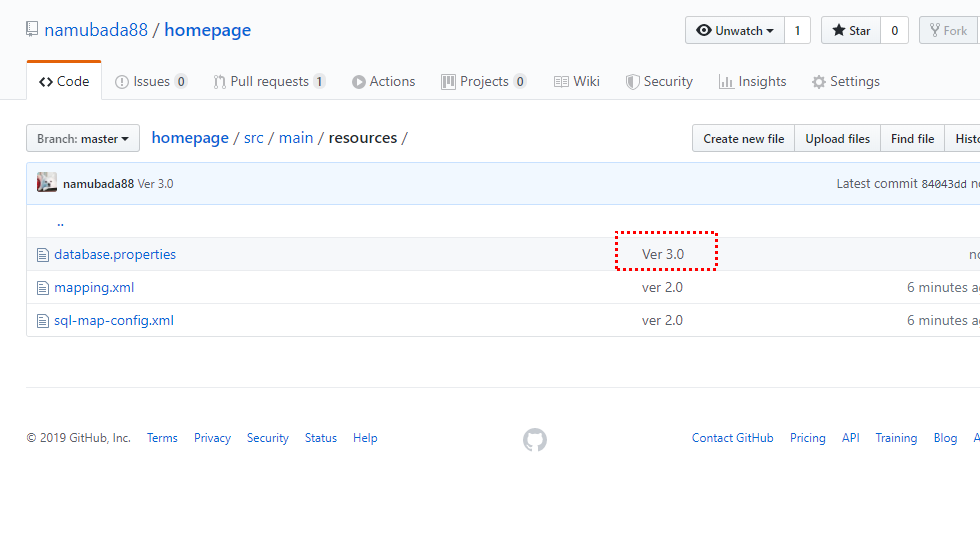Image resolution: width=980 pixels, height=560 pixels.
Task: Go up to parent directory ..
Action: pyautogui.click(x=61, y=222)
